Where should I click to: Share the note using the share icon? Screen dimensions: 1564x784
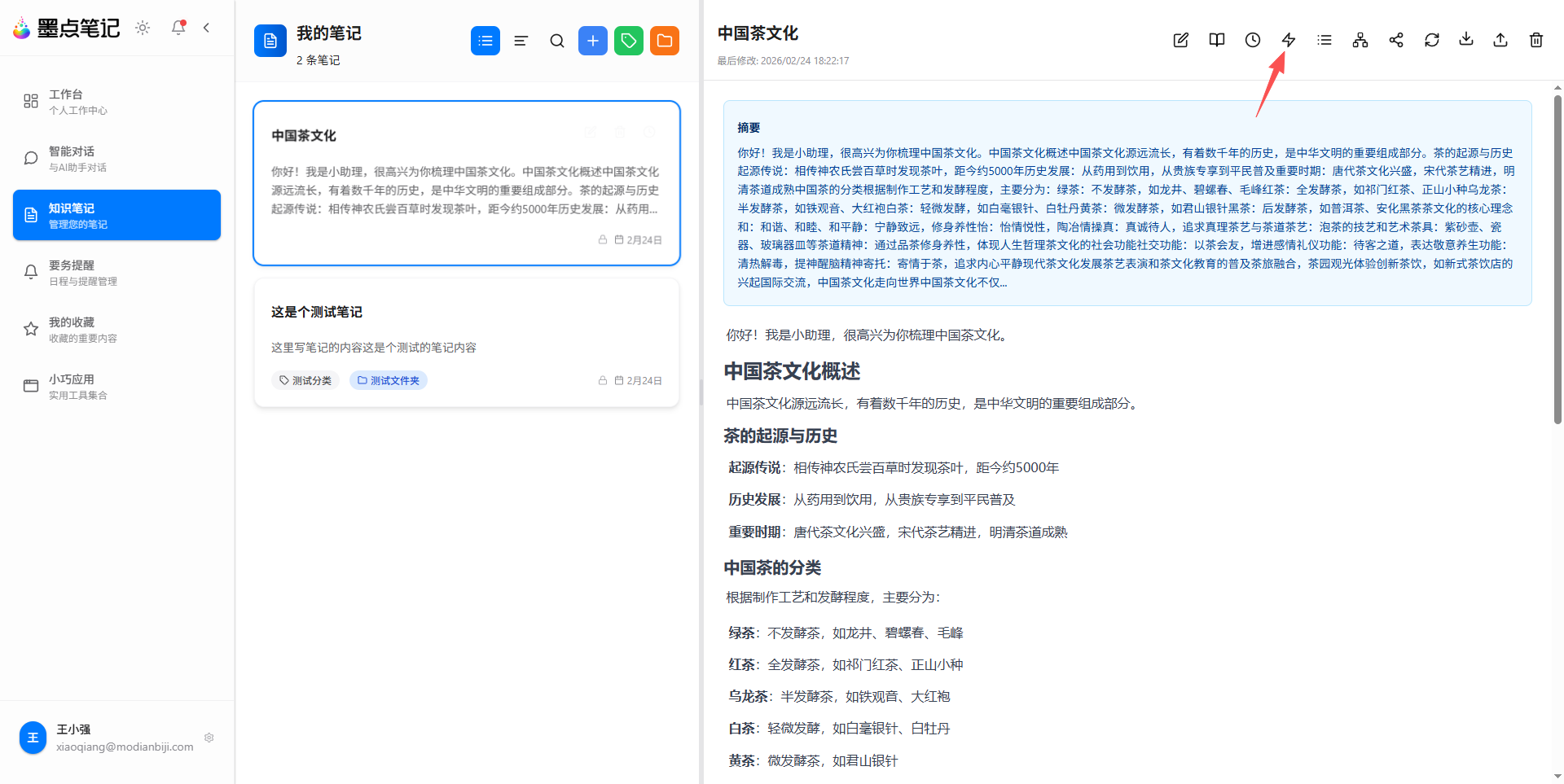tap(1395, 39)
